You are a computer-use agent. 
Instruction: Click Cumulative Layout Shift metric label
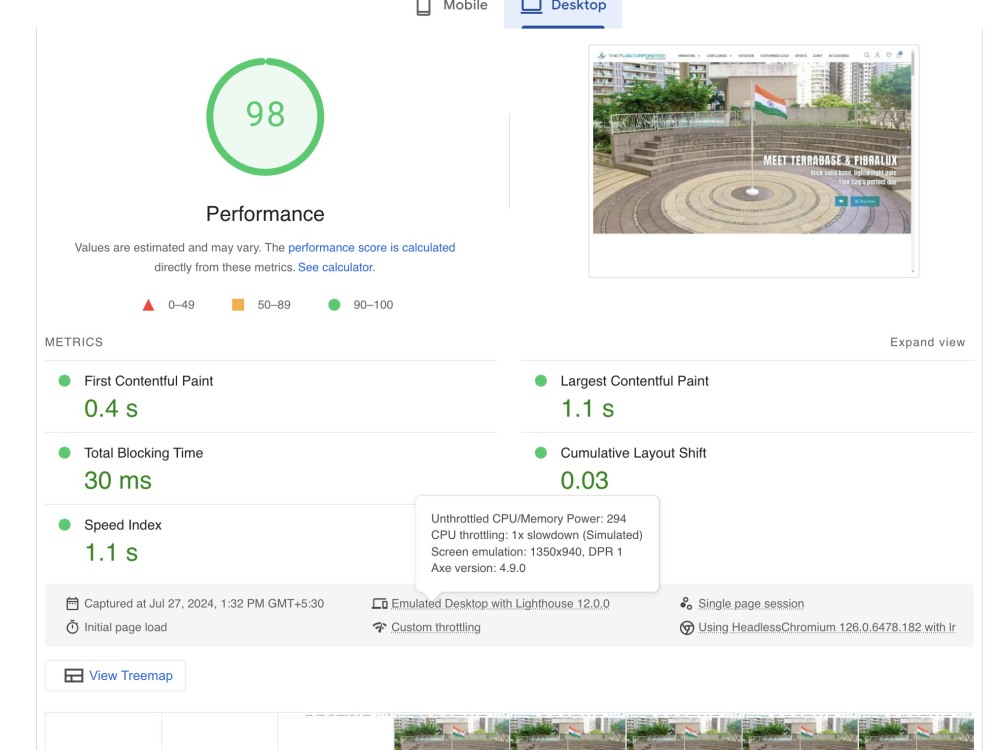click(x=633, y=453)
